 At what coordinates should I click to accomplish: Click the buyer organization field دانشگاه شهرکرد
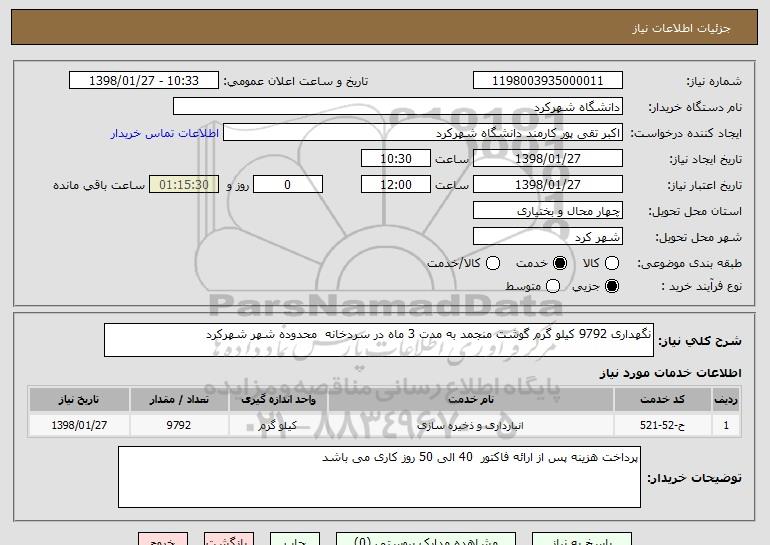398,107
